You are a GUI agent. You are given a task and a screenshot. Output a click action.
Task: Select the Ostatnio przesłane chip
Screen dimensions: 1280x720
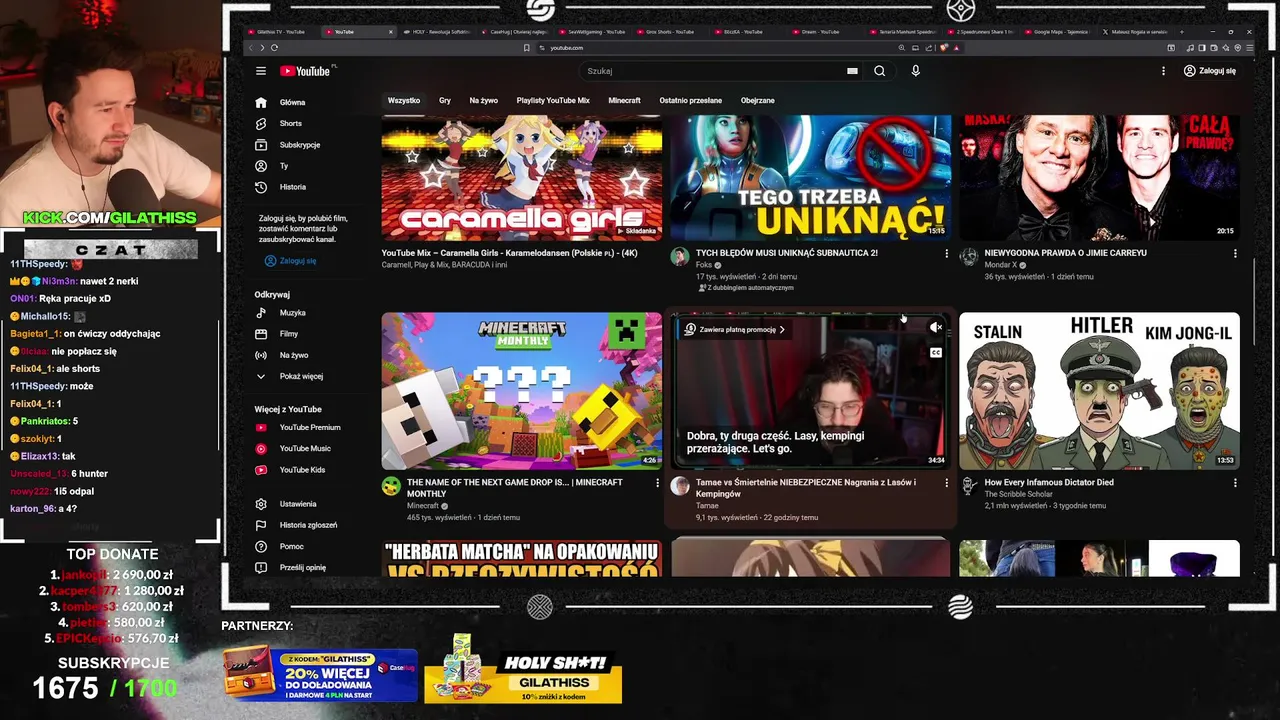click(690, 100)
